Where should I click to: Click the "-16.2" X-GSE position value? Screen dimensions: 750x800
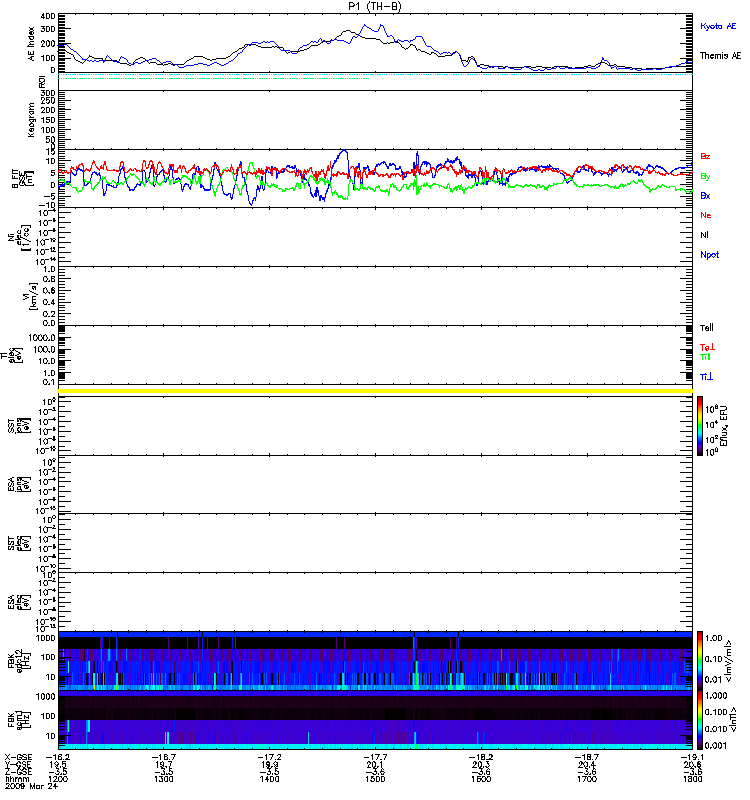[58, 757]
